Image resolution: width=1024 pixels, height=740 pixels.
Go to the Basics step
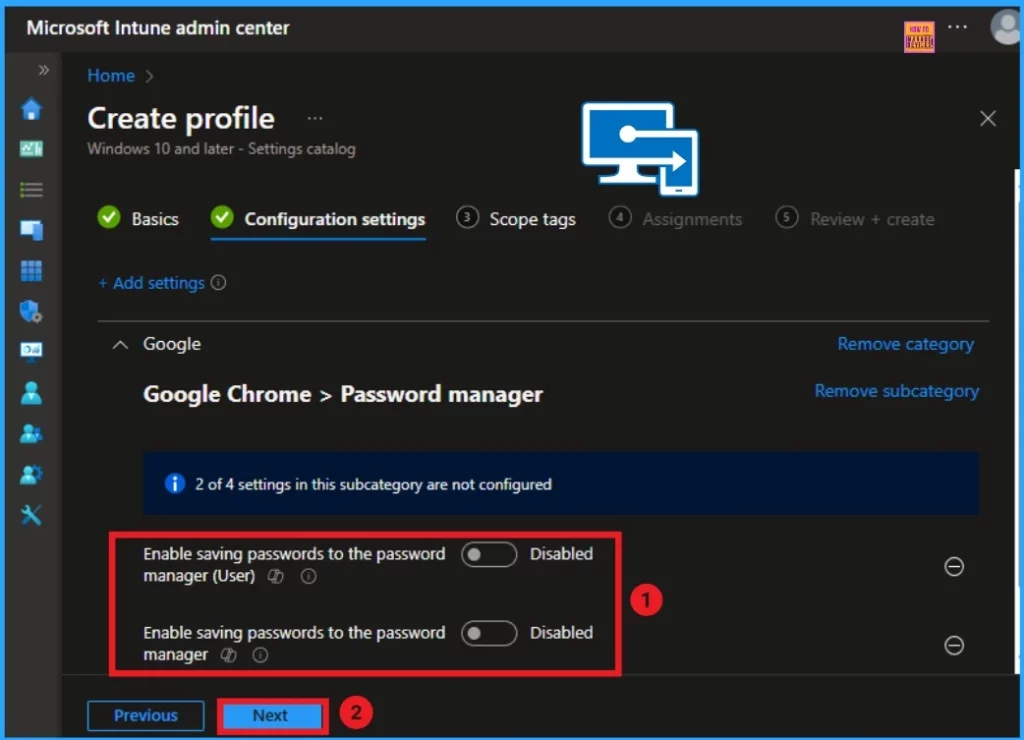point(138,219)
